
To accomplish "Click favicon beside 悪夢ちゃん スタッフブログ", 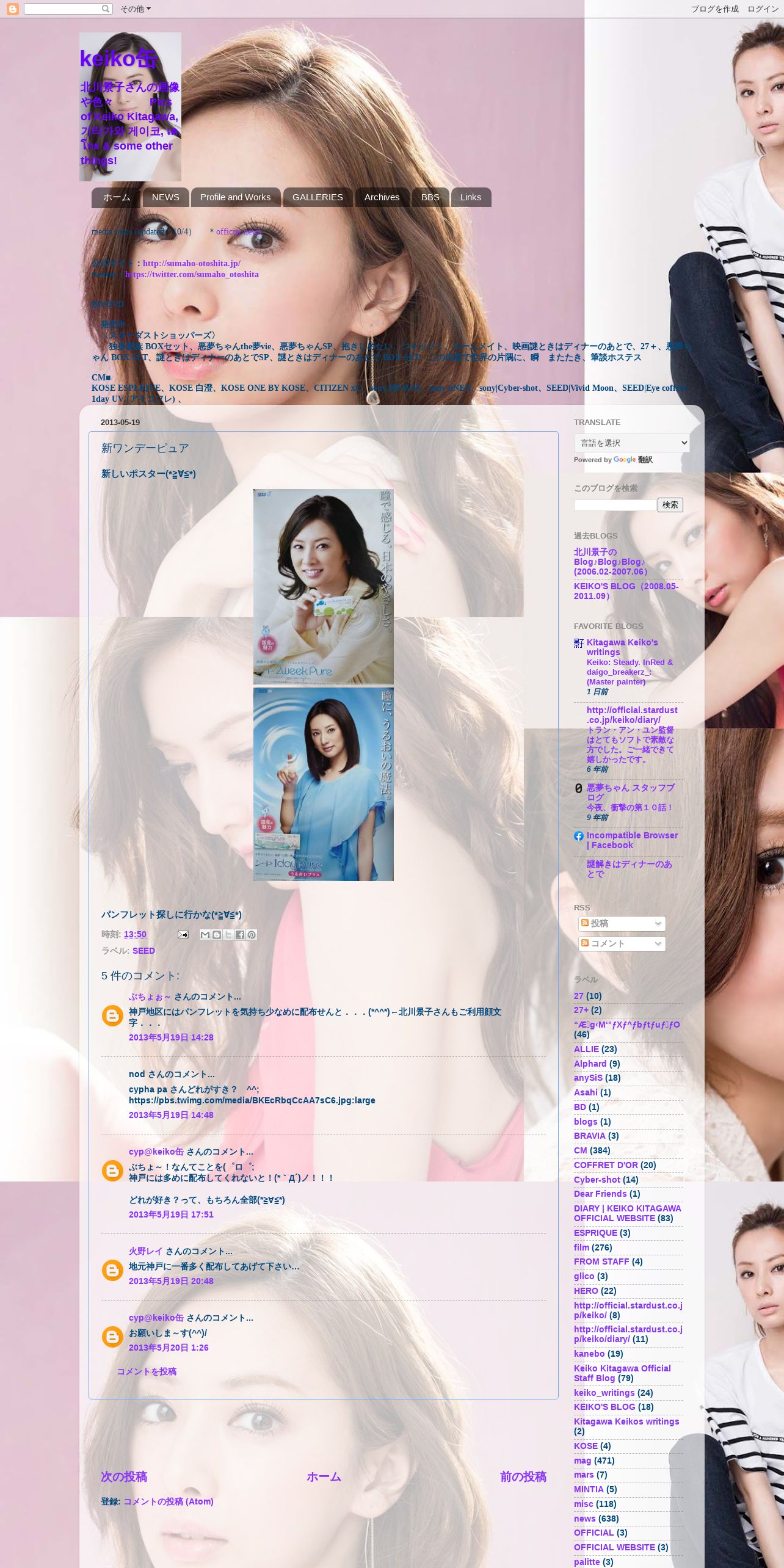I will click(579, 788).
